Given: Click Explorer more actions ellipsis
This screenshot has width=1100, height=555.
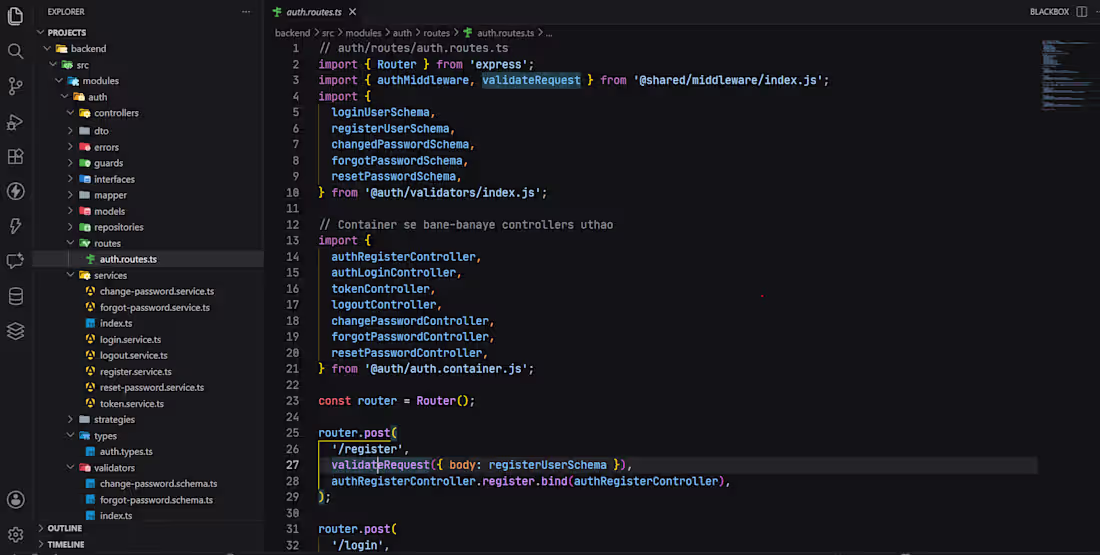Looking at the screenshot, I should (x=246, y=12).
